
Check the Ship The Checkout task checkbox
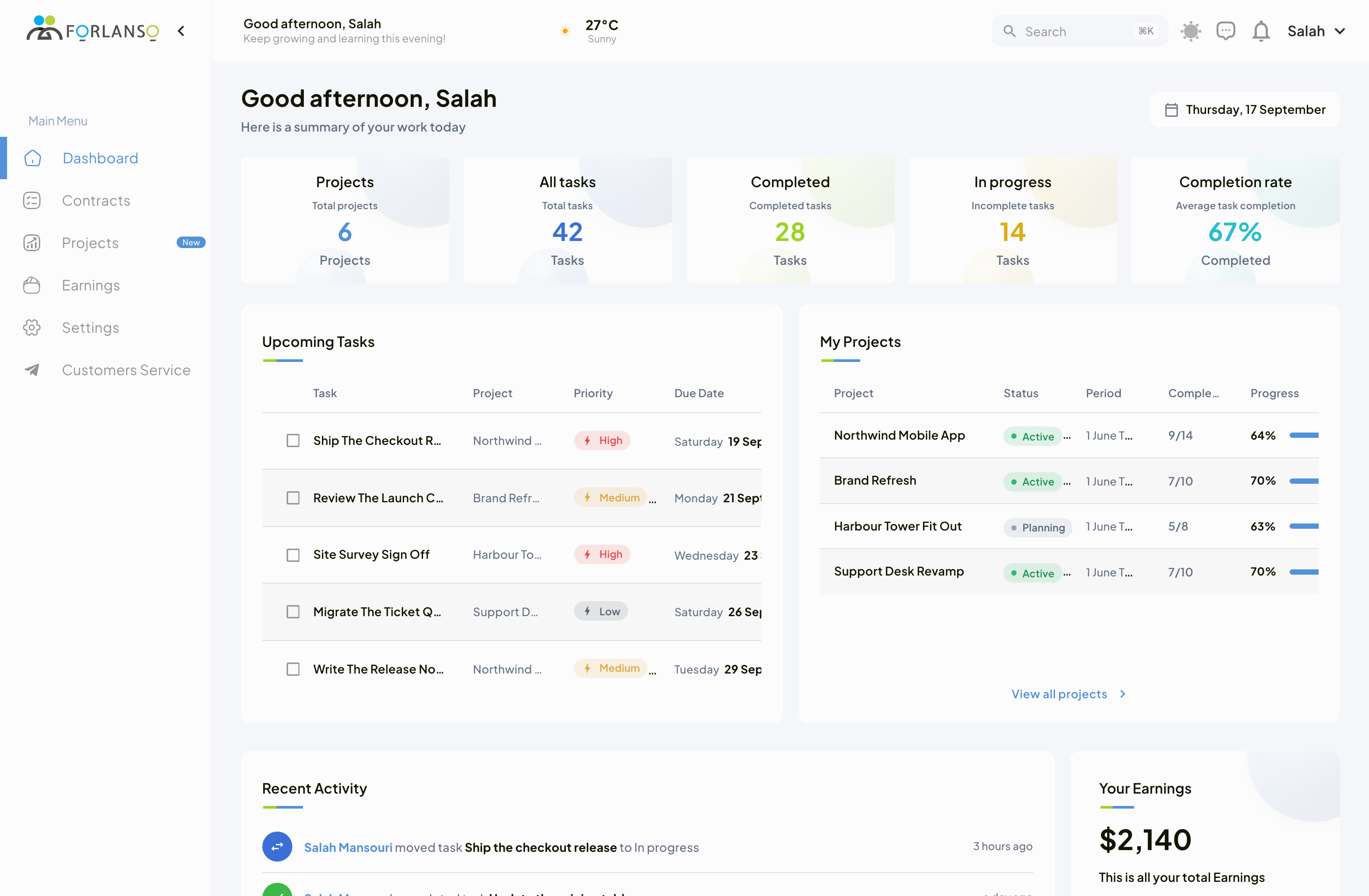point(293,440)
